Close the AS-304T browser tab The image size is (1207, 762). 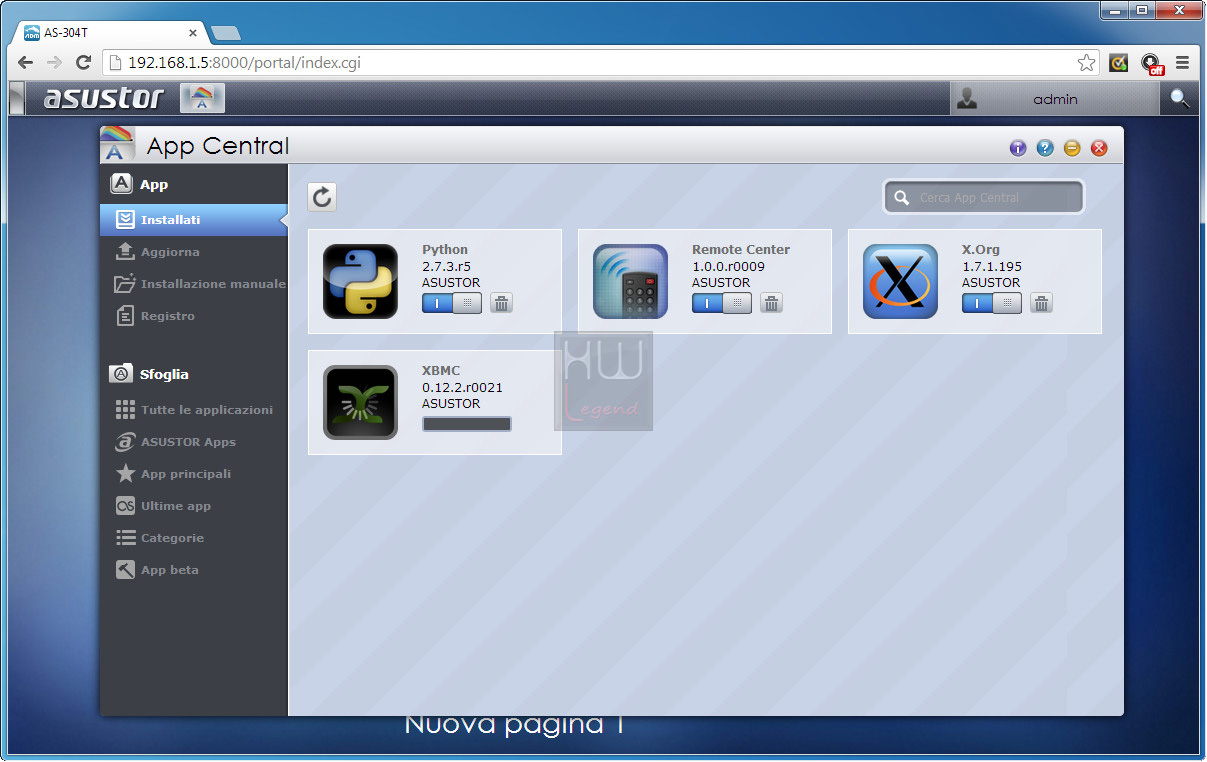click(193, 33)
